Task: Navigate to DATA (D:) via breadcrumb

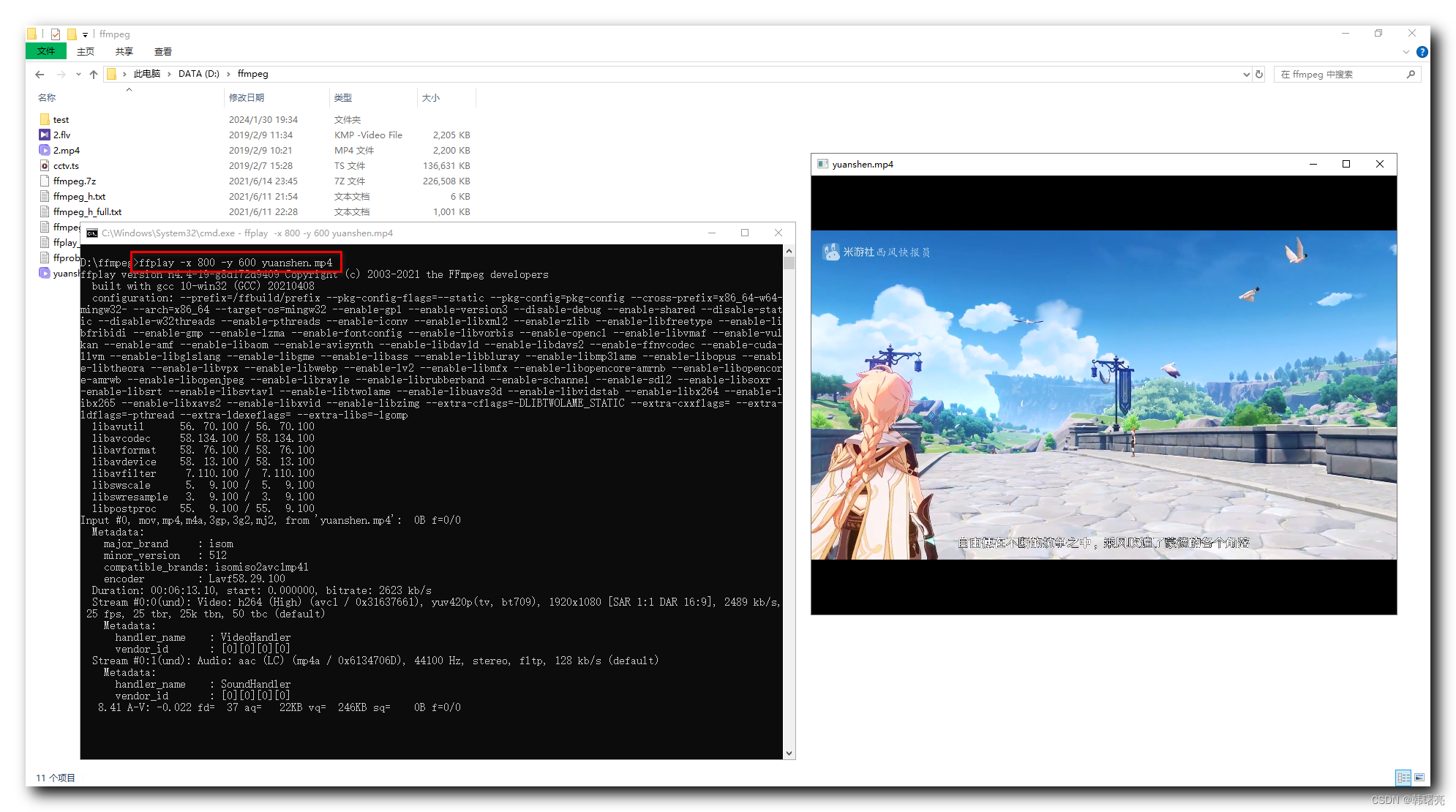Action: 198,74
